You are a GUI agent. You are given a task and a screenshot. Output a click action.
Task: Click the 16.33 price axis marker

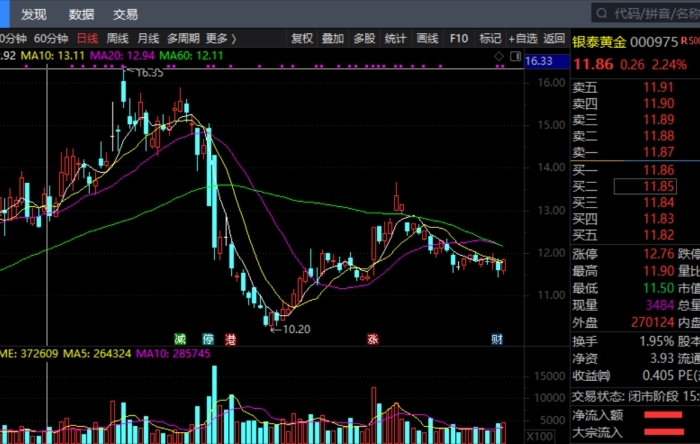(547, 61)
